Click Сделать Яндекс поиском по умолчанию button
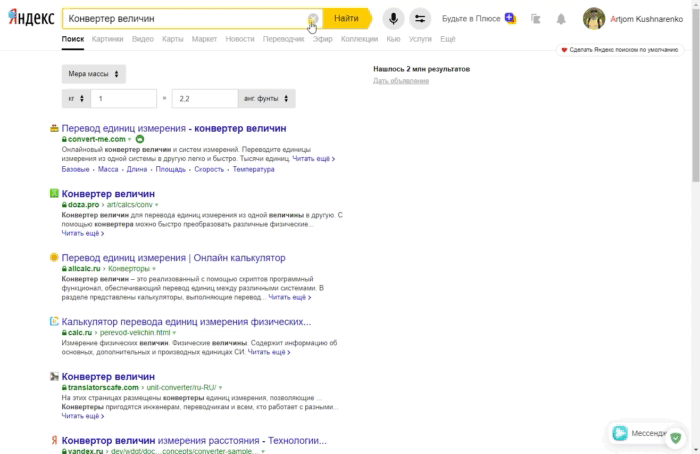700x454 pixels. [x=620, y=50]
